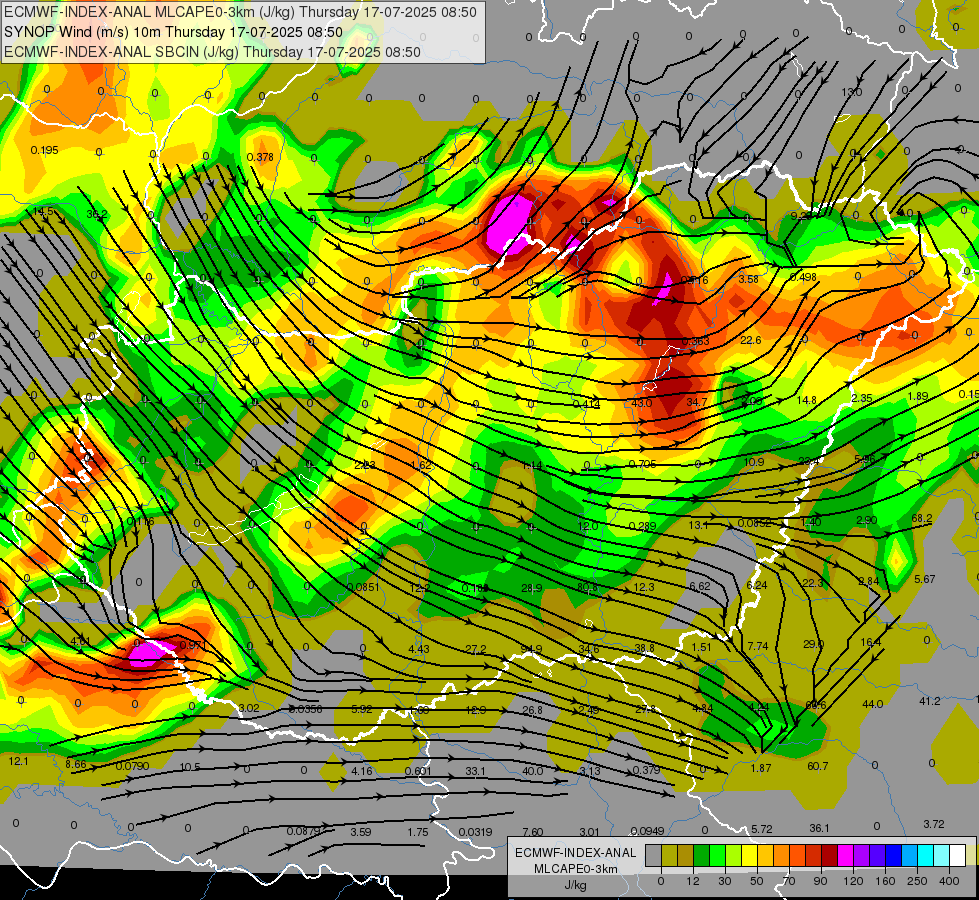Click the map value 16.4
The image size is (979, 900).
coord(870,643)
